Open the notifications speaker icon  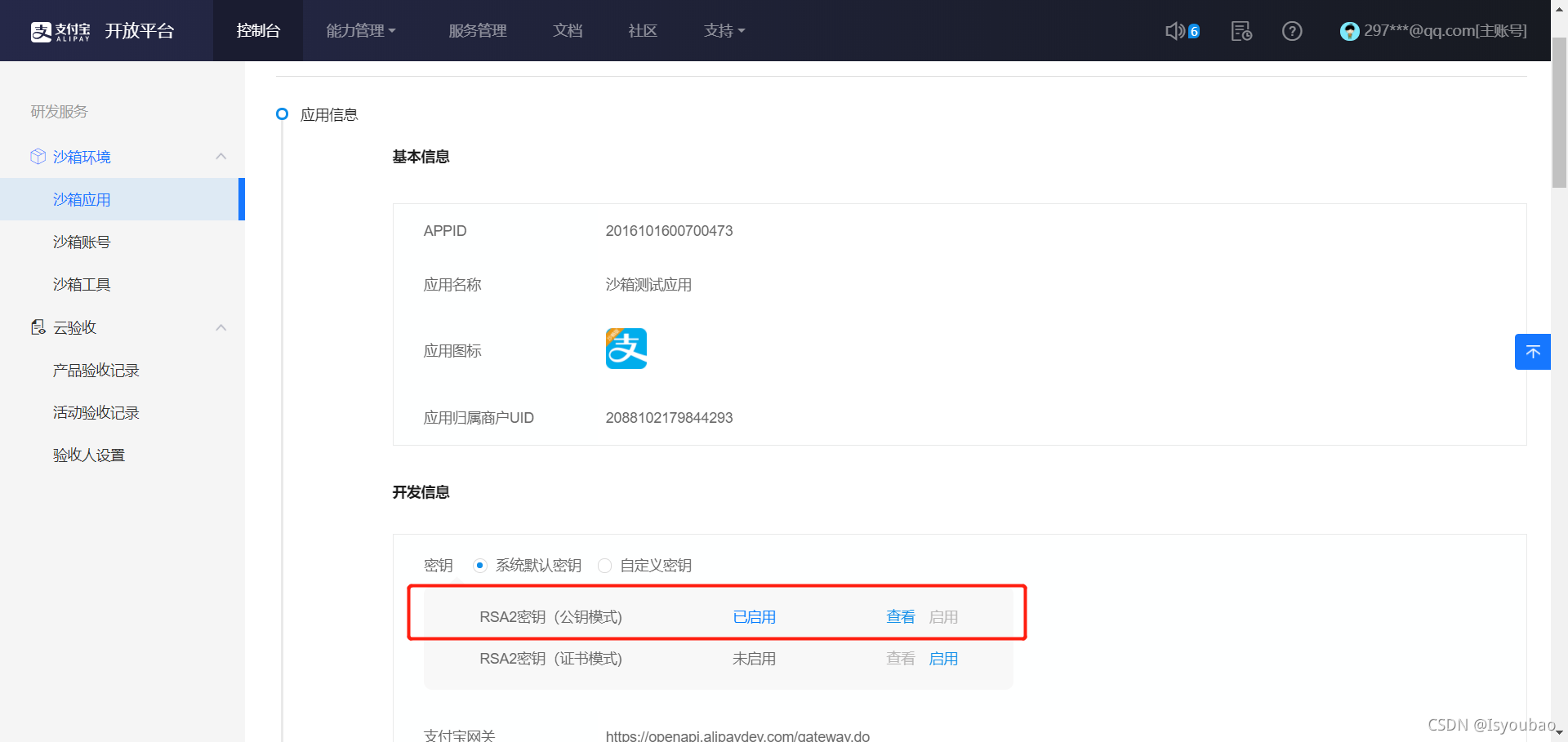(x=1174, y=31)
